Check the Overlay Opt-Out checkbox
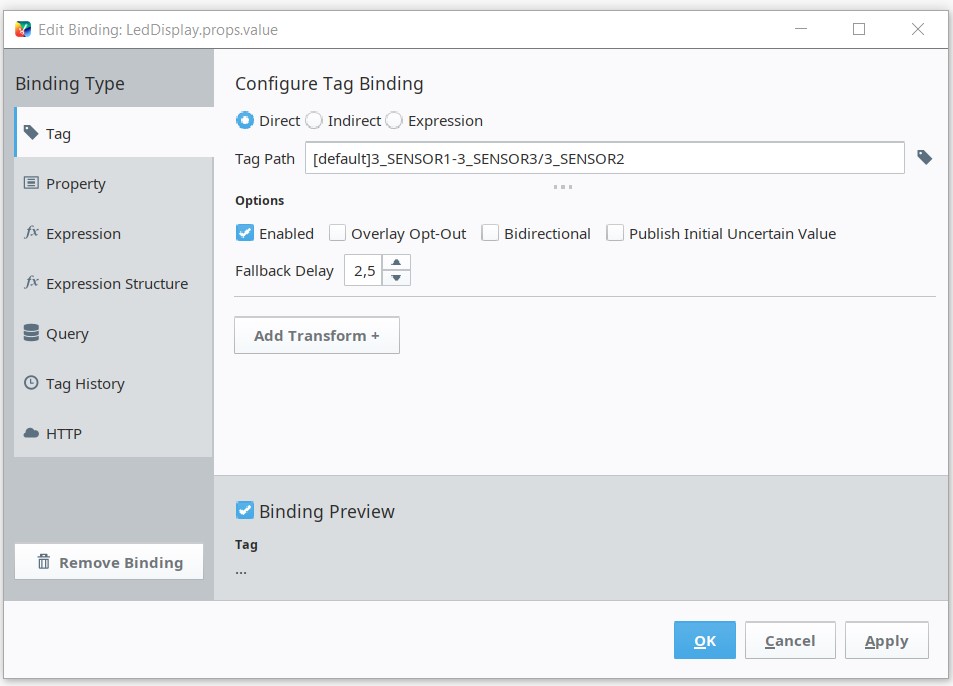Screen dimensions: 953x686 click(x=337, y=233)
